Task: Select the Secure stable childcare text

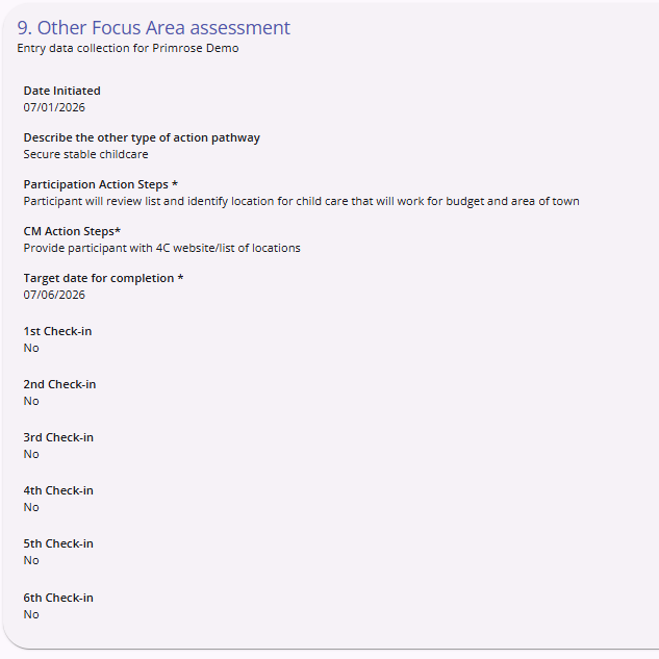Action: pyautogui.click(x=86, y=154)
